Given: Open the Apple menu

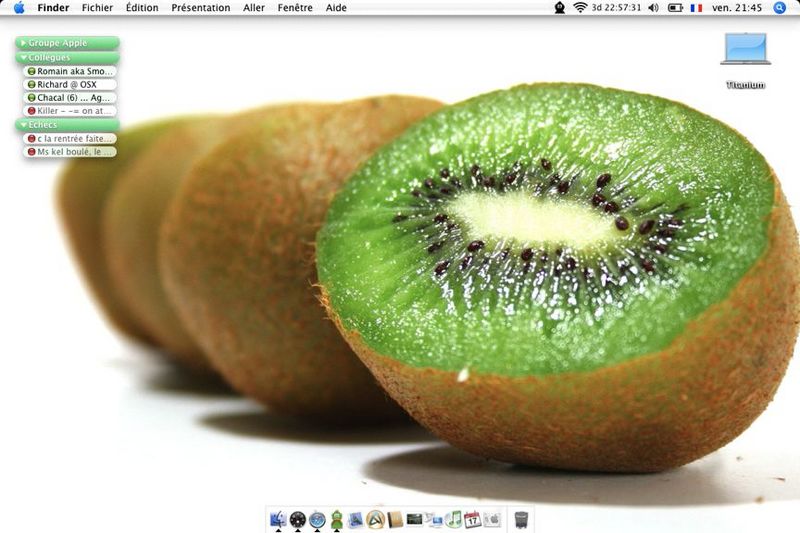Looking at the screenshot, I should pyautogui.click(x=19, y=8).
